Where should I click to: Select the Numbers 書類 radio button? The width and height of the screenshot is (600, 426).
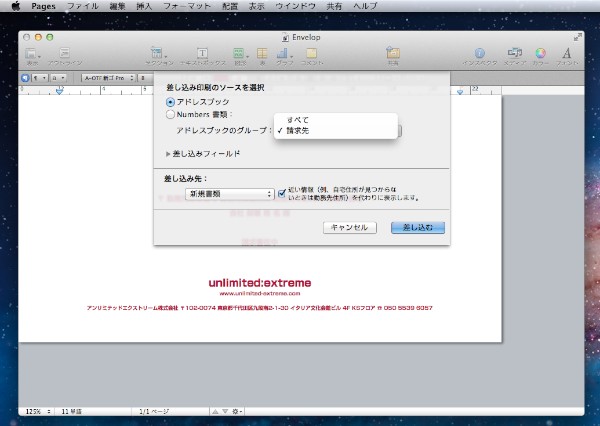tap(171, 114)
